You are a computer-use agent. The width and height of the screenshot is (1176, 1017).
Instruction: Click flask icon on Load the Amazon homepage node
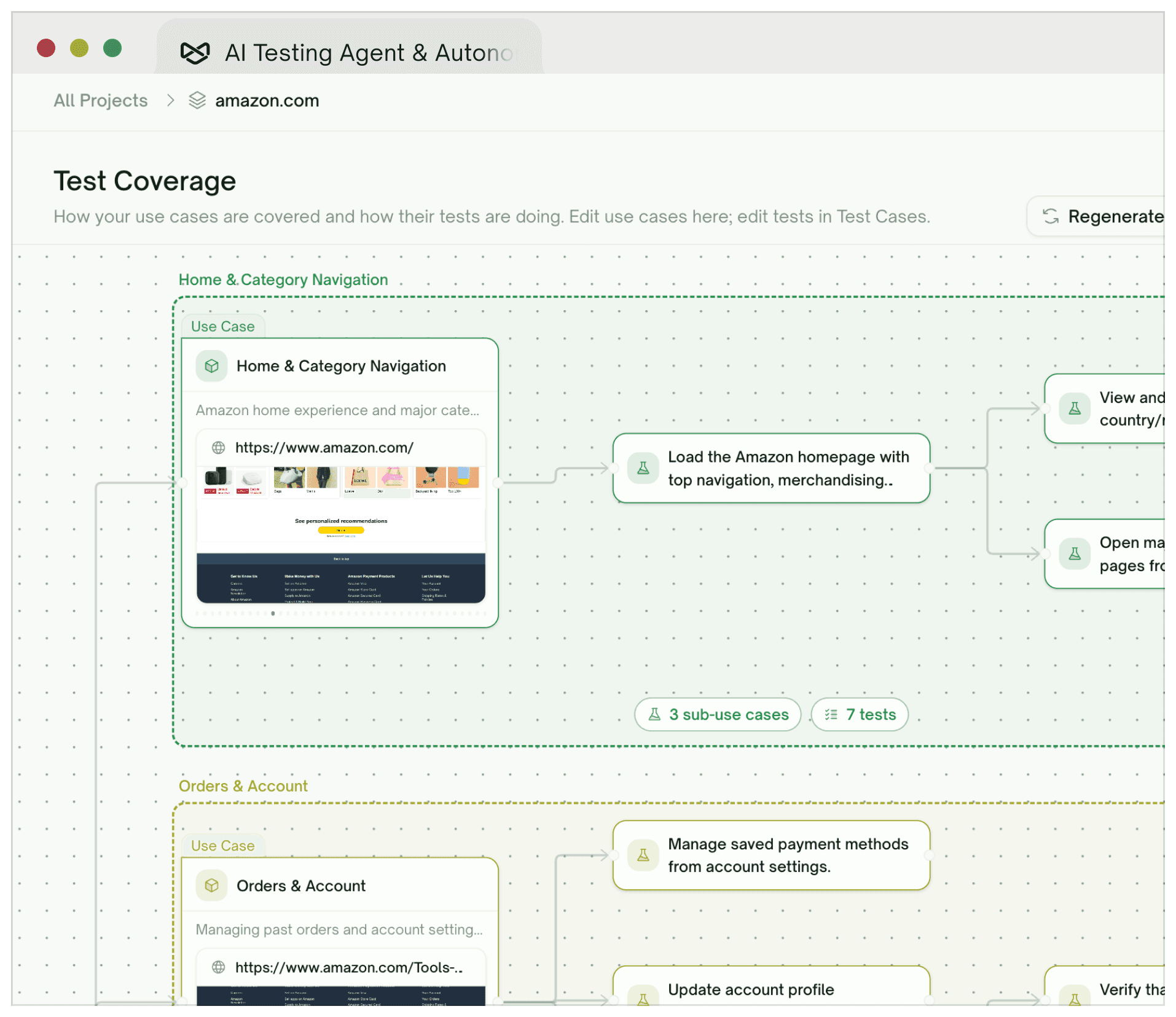(x=643, y=468)
